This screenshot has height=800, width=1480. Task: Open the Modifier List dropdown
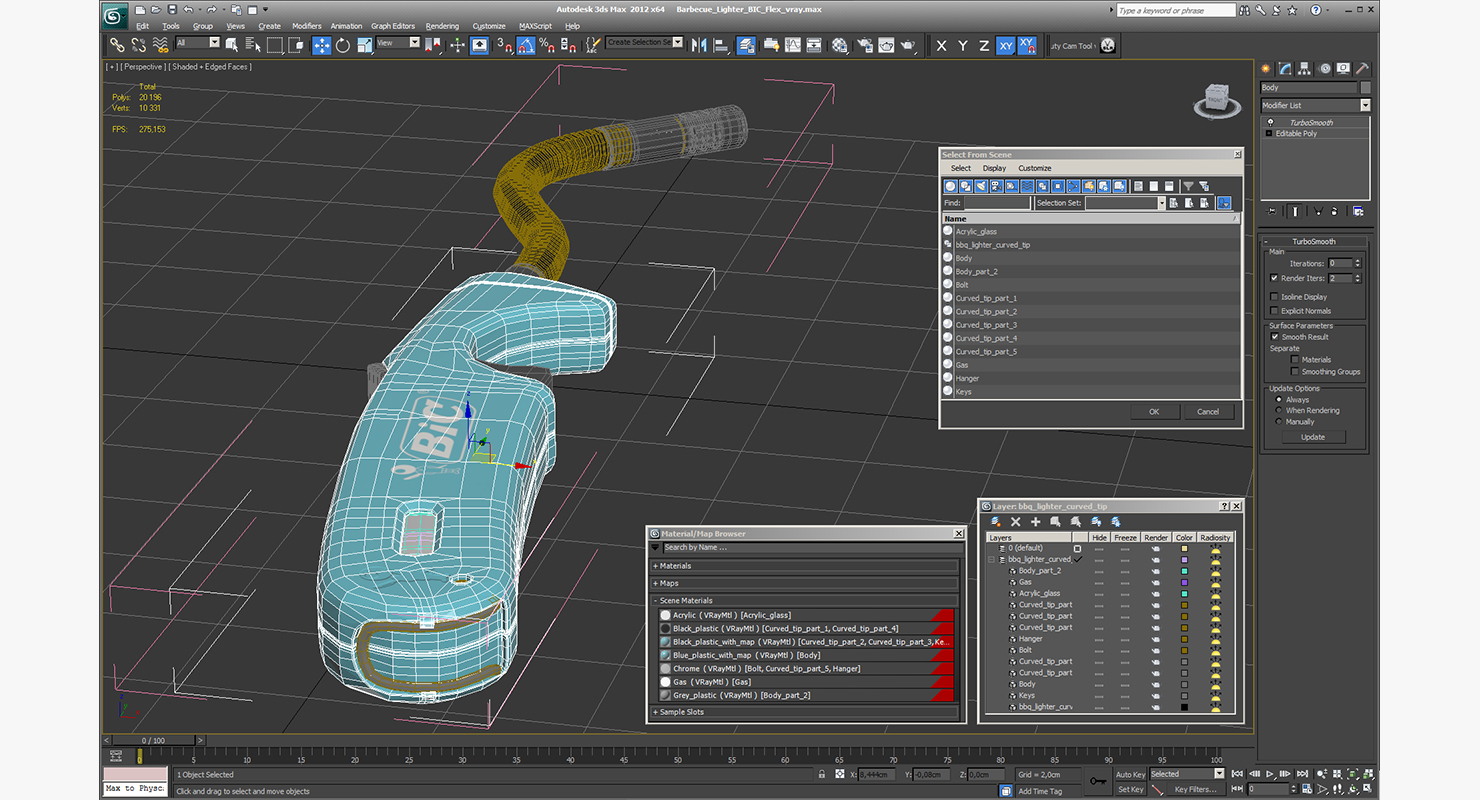(1315, 105)
